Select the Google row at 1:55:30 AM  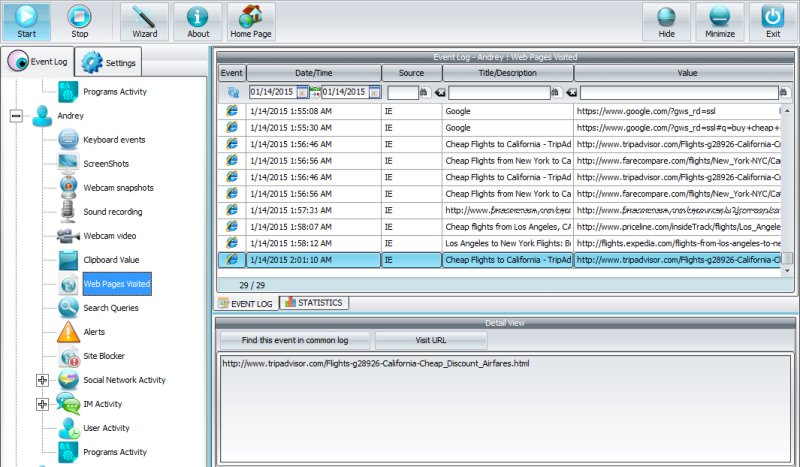coord(499,128)
